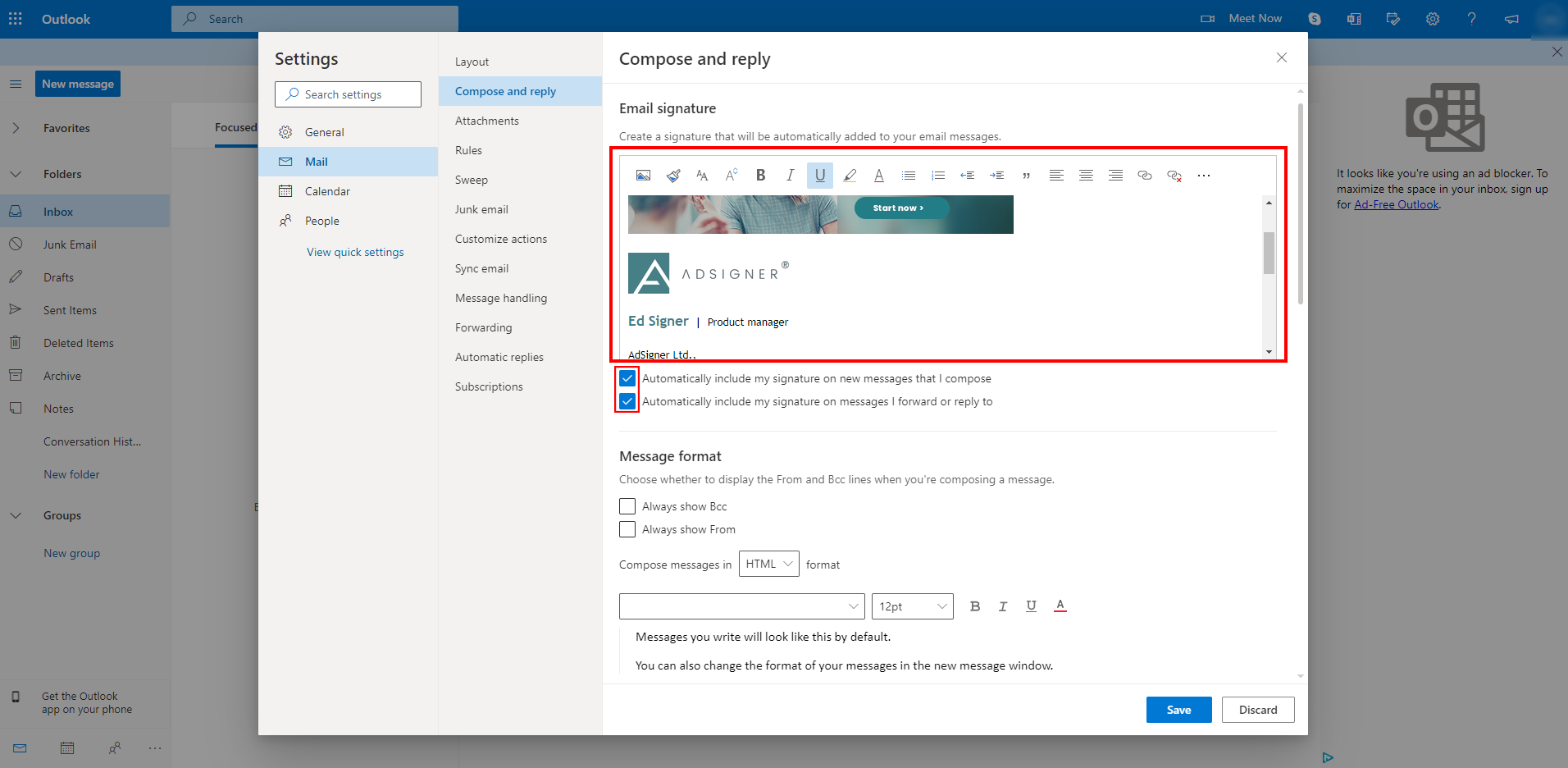Image resolution: width=1568 pixels, height=768 pixels.
Task: Align signature text right
Action: (x=1115, y=176)
